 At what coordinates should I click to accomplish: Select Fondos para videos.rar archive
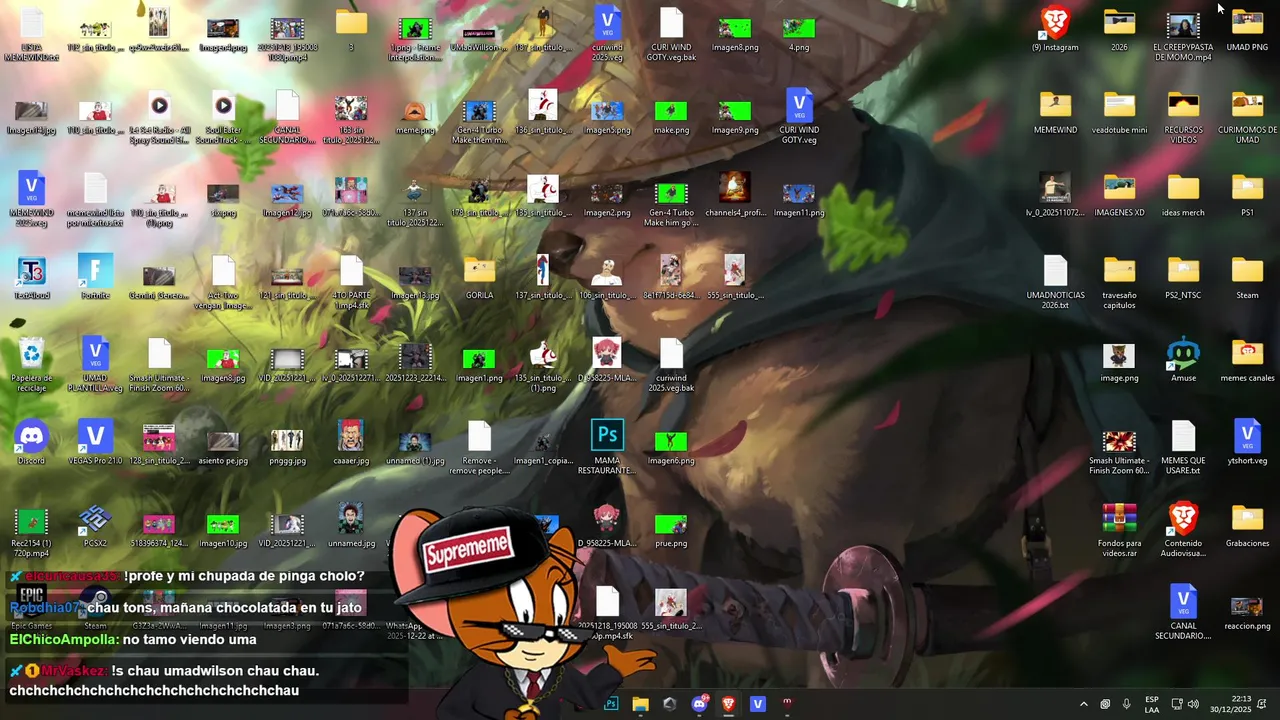click(x=1119, y=530)
